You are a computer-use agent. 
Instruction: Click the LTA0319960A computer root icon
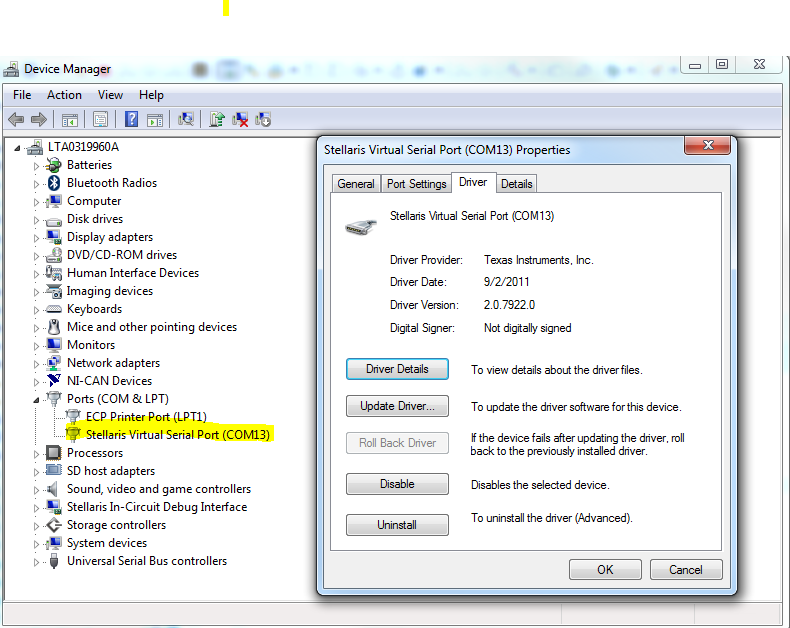[35, 147]
